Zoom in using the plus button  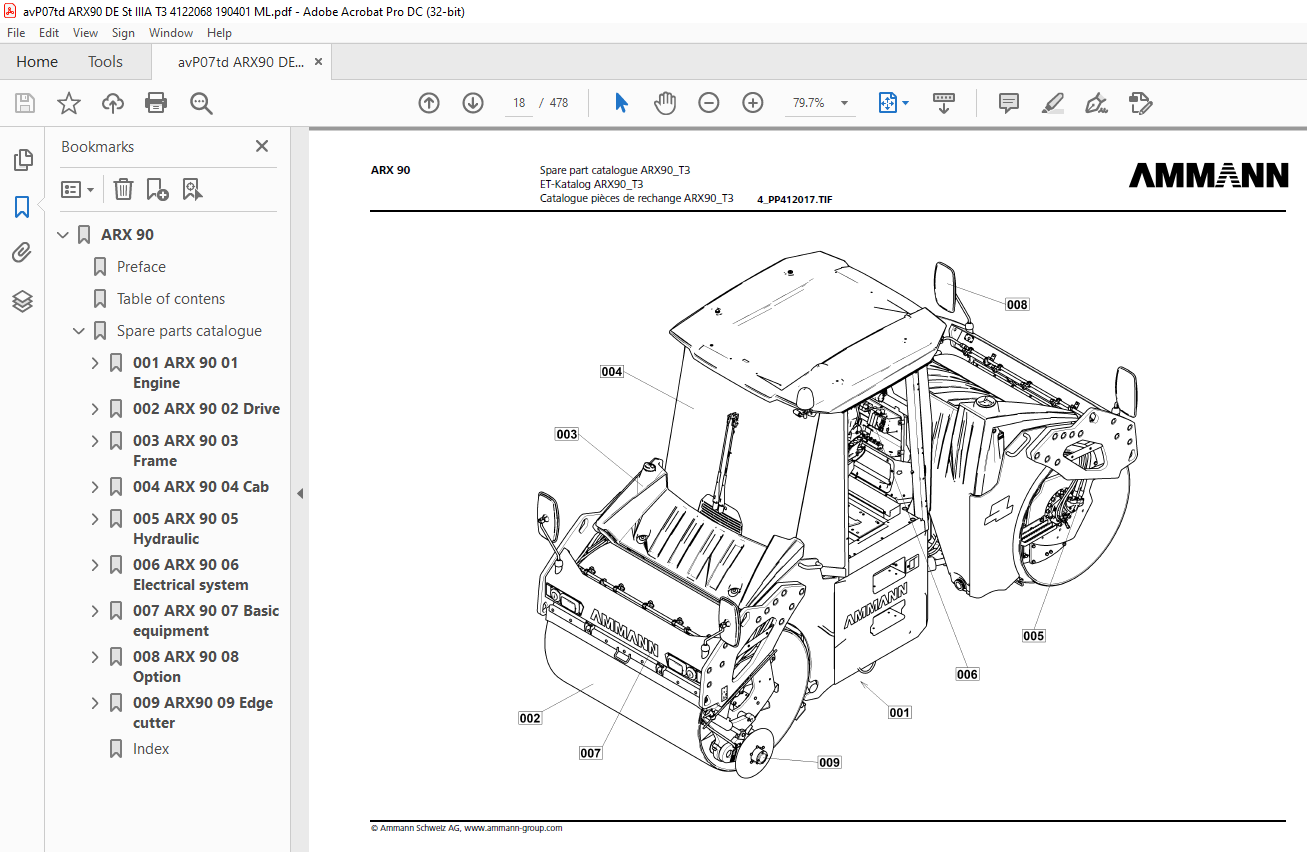[753, 103]
